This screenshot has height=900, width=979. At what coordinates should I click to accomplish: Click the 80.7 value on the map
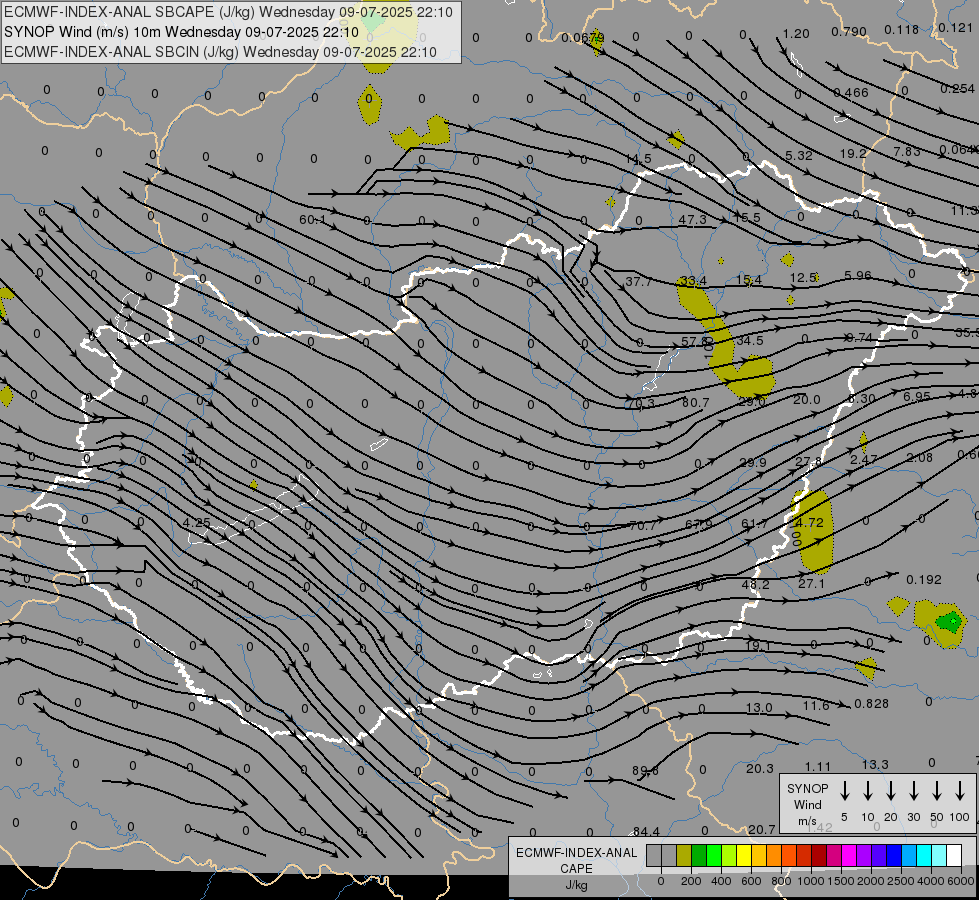[x=696, y=403]
